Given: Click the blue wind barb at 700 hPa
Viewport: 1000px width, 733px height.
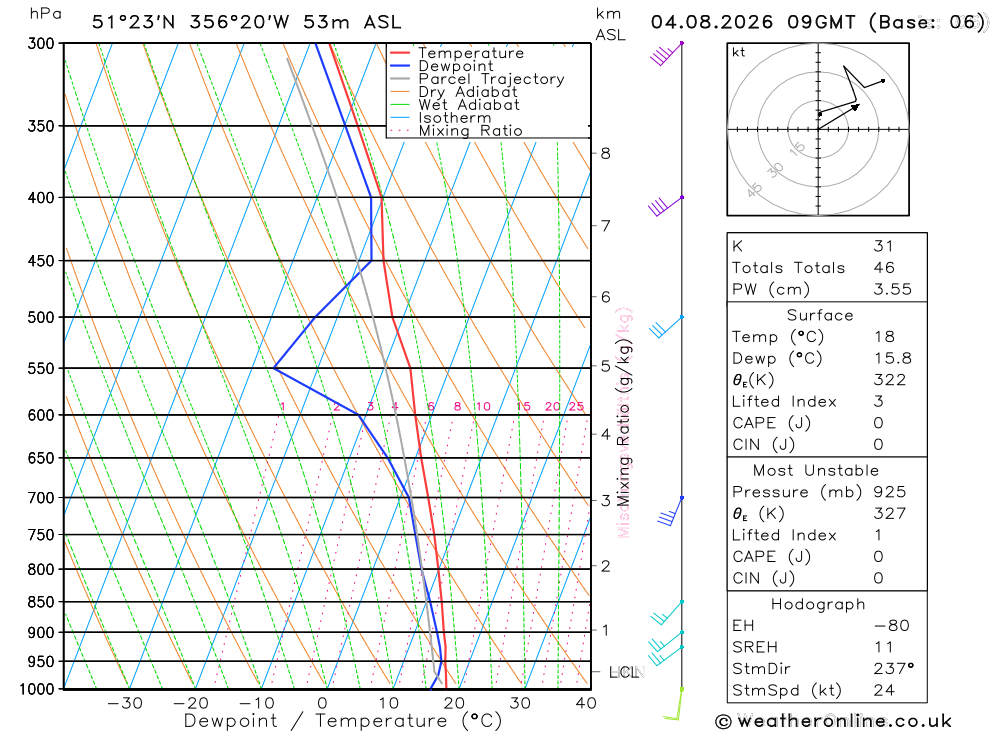Looking at the screenshot, I should (671, 511).
